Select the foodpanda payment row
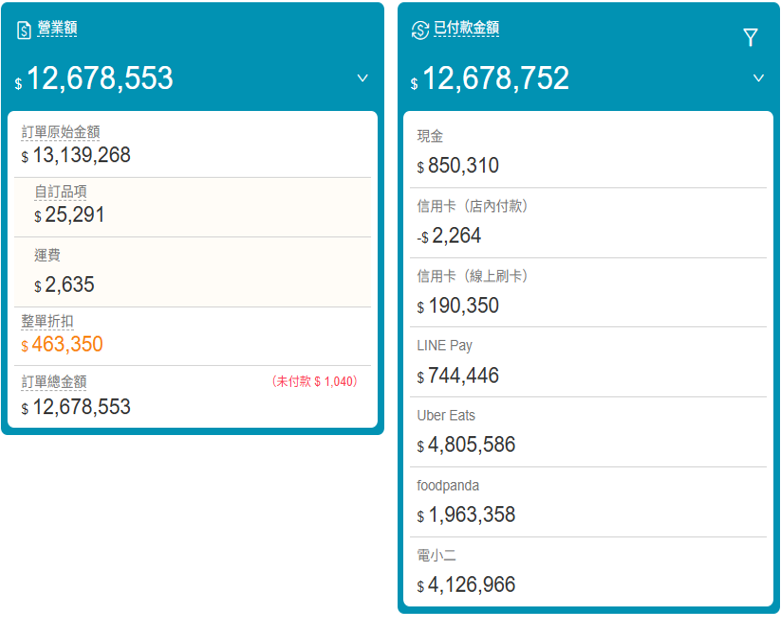782x618 pixels. point(587,501)
